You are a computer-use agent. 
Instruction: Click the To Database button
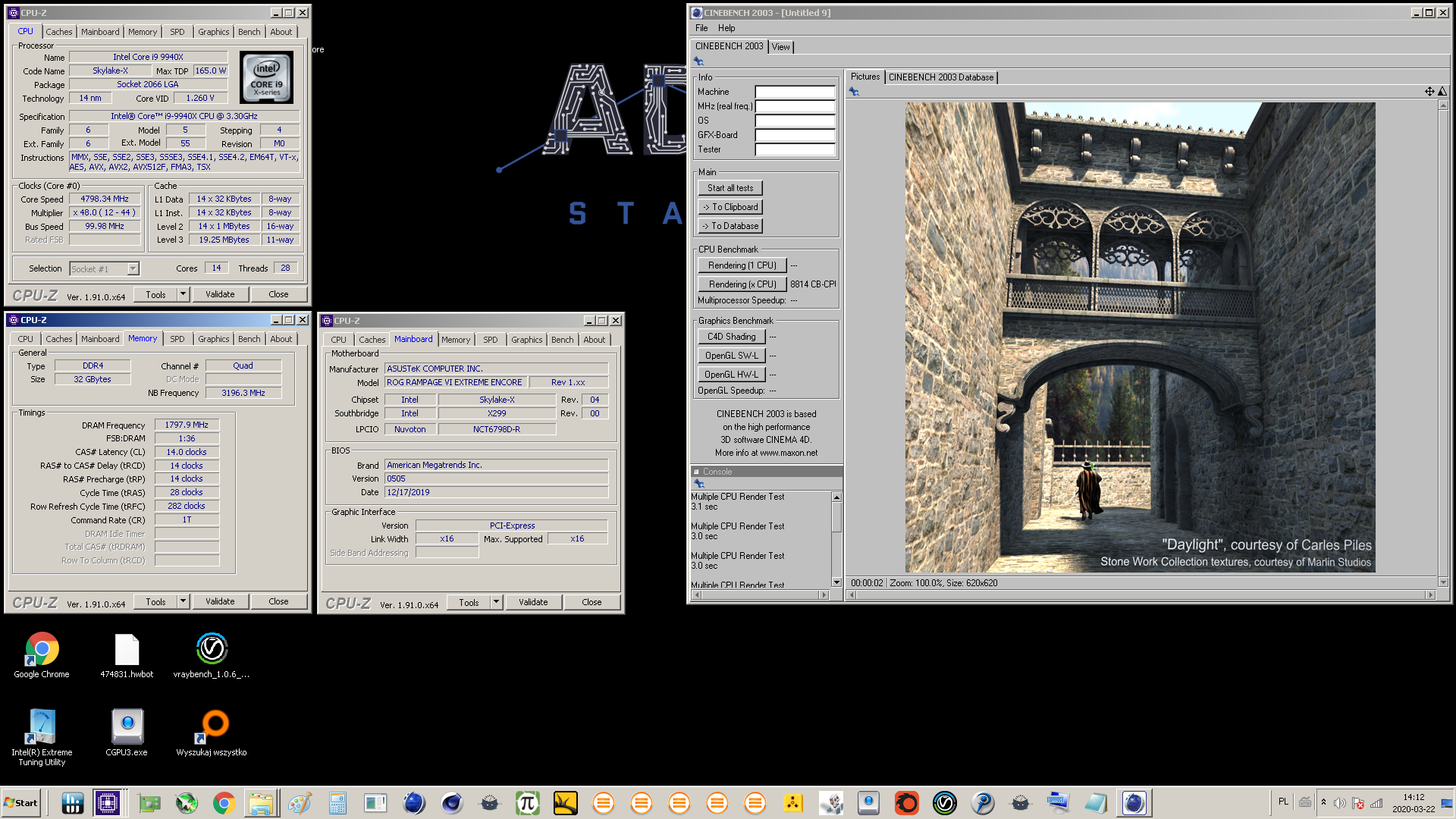tap(730, 226)
